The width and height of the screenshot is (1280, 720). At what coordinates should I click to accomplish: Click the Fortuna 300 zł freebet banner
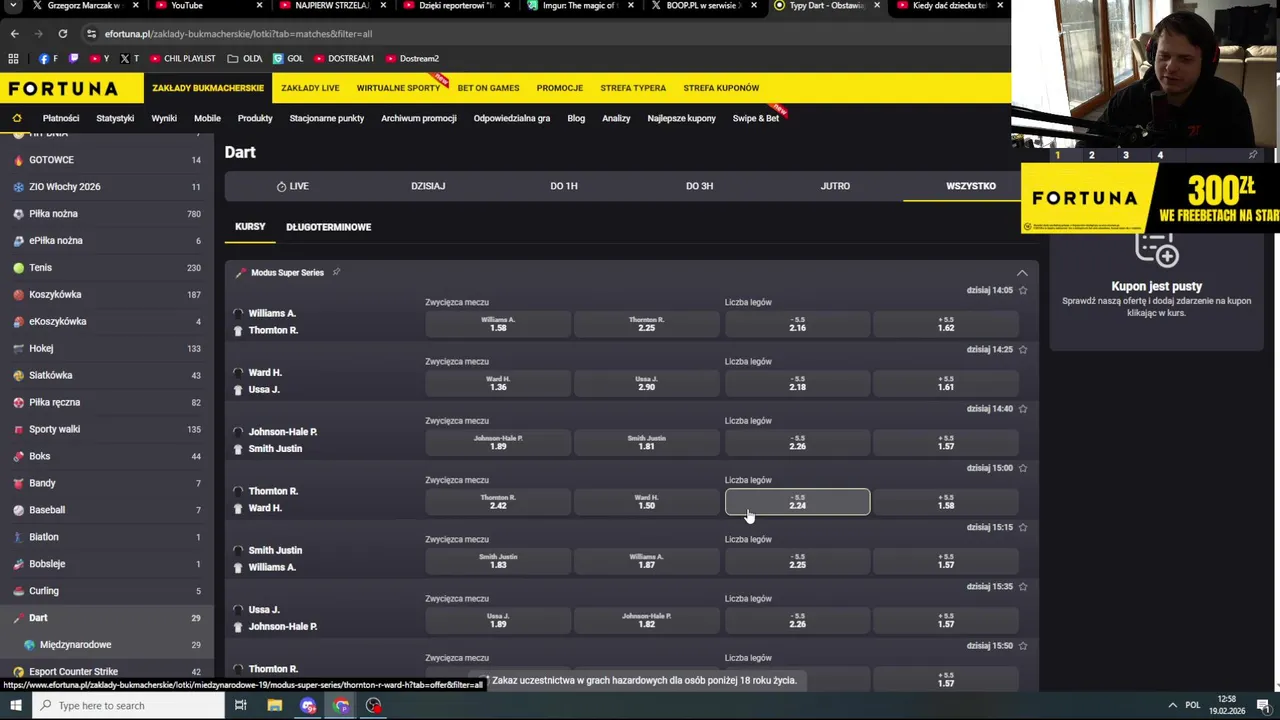tap(1150, 198)
